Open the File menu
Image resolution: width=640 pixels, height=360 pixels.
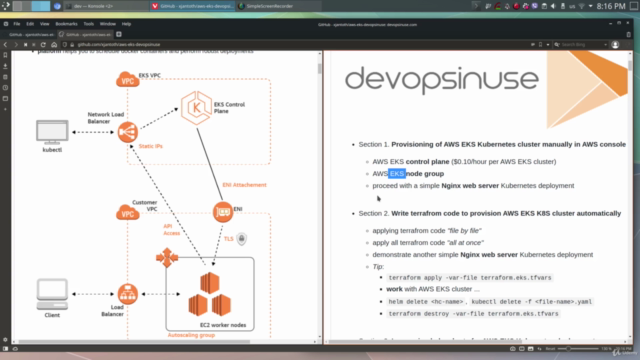coord(17,24)
